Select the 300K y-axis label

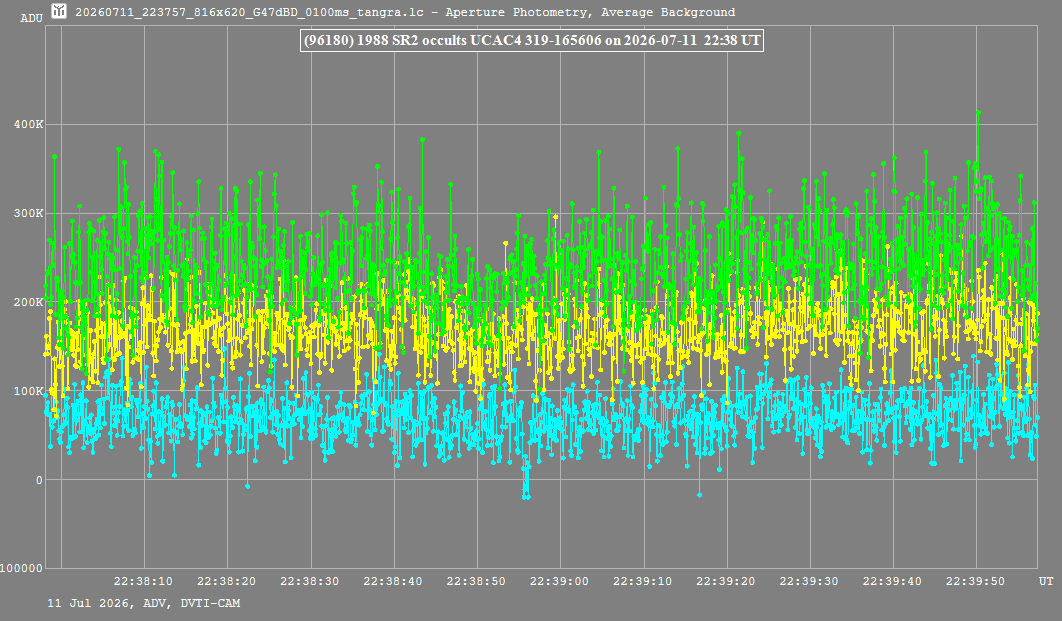tap(28, 213)
